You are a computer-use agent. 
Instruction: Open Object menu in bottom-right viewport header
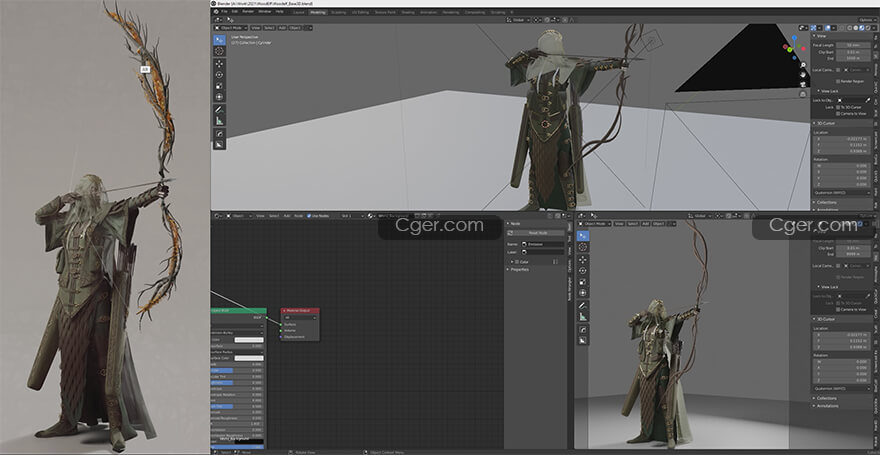pyautogui.click(x=658, y=223)
